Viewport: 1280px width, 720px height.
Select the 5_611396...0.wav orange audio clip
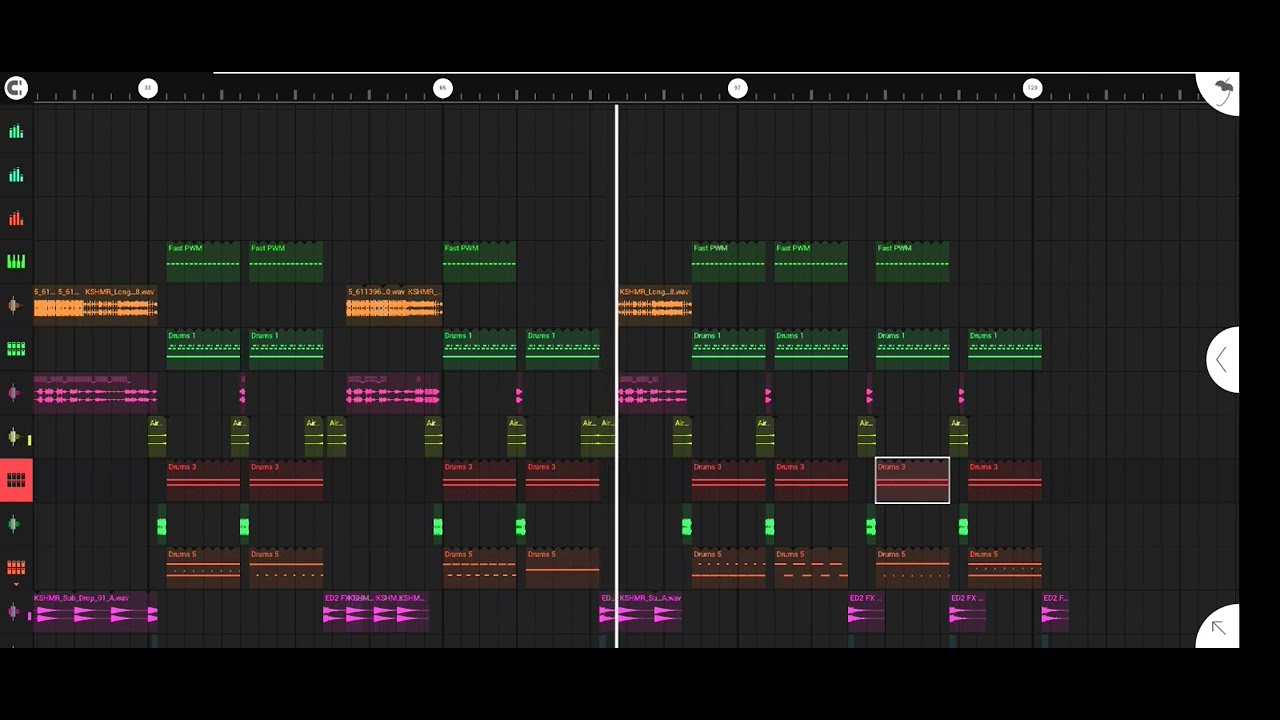click(x=376, y=306)
